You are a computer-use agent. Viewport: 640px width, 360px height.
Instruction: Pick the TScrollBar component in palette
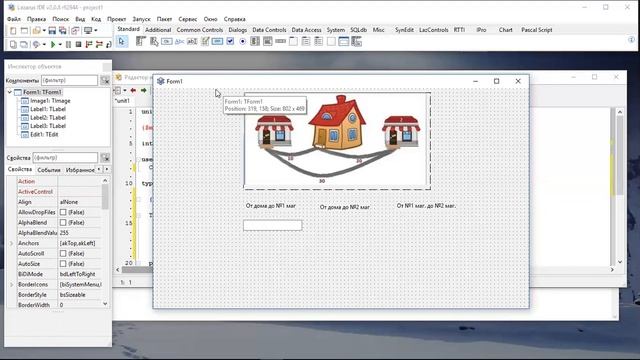[280, 41]
